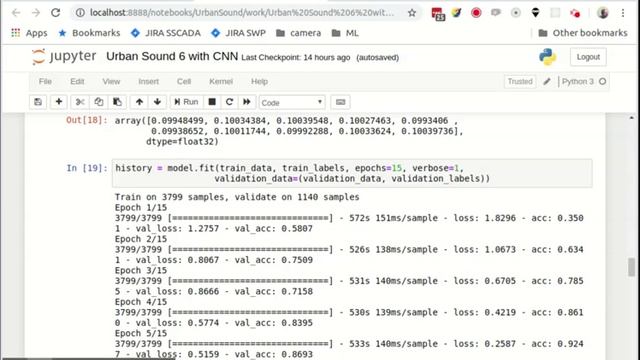Open the cell type Code dropdown
This screenshot has width=640, height=360.
pyautogui.click(x=292, y=102)
